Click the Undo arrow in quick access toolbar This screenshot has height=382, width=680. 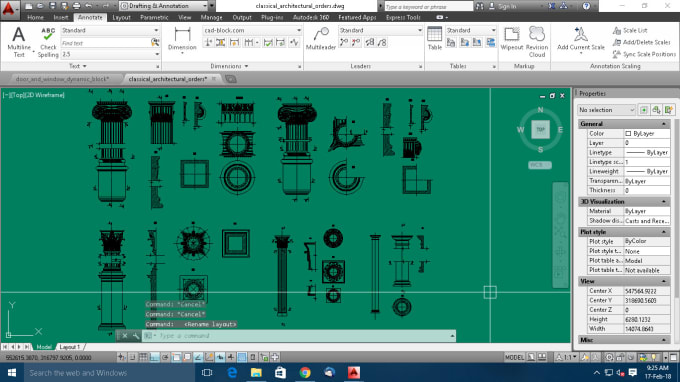coord(88,6)
